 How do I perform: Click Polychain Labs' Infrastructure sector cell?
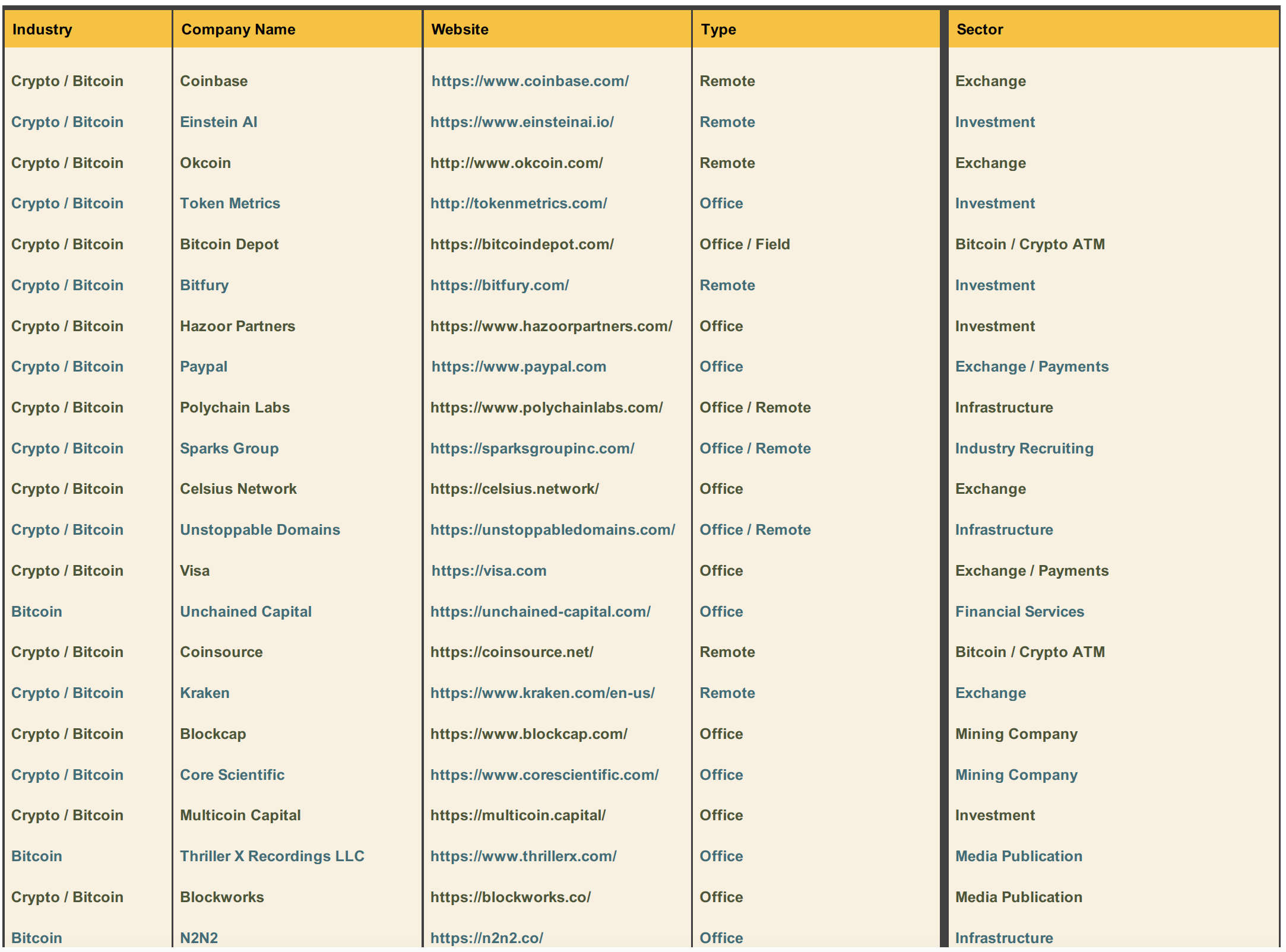pos(1004,407)
